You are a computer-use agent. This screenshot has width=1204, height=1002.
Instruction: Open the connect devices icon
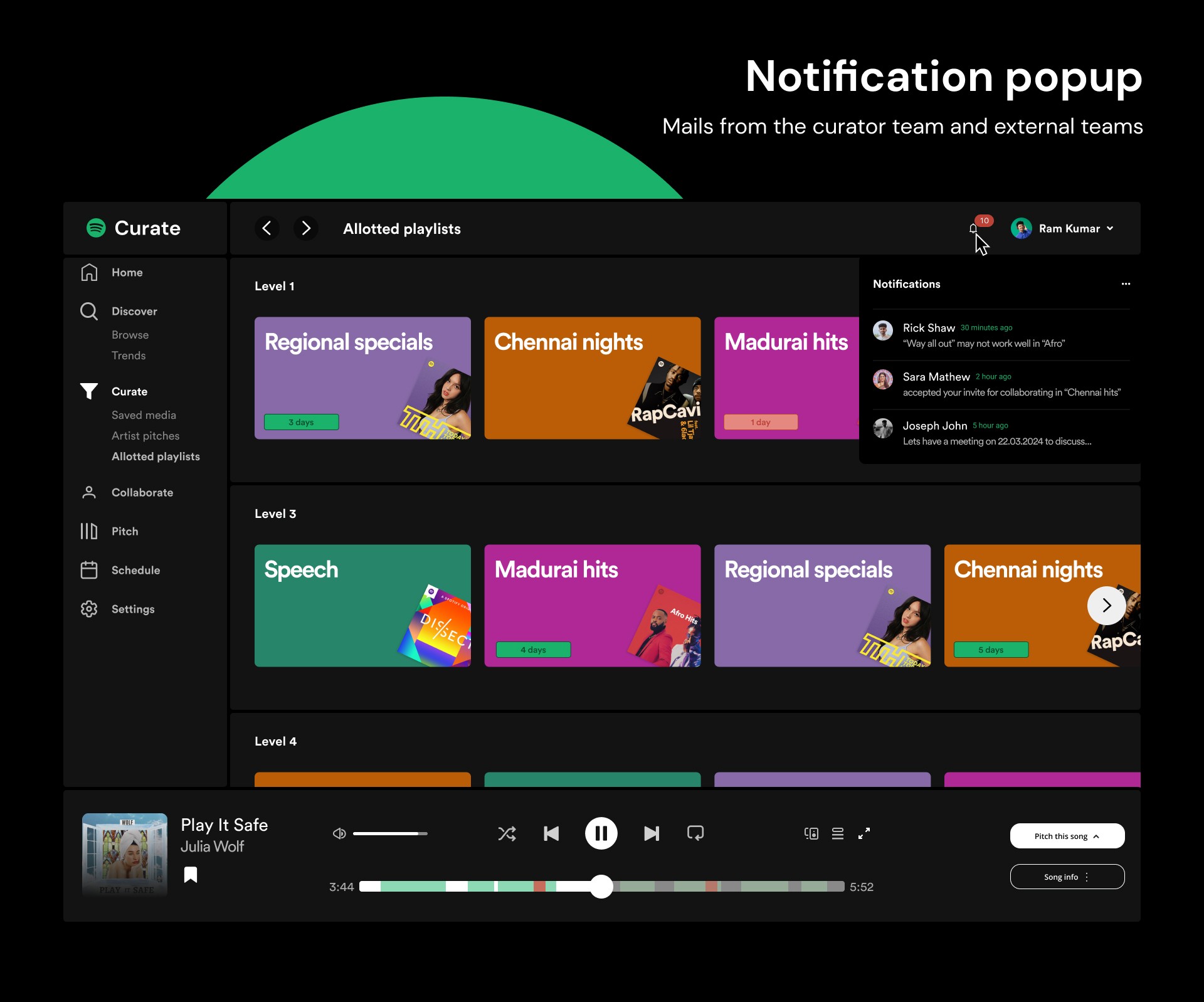(811, 833)
